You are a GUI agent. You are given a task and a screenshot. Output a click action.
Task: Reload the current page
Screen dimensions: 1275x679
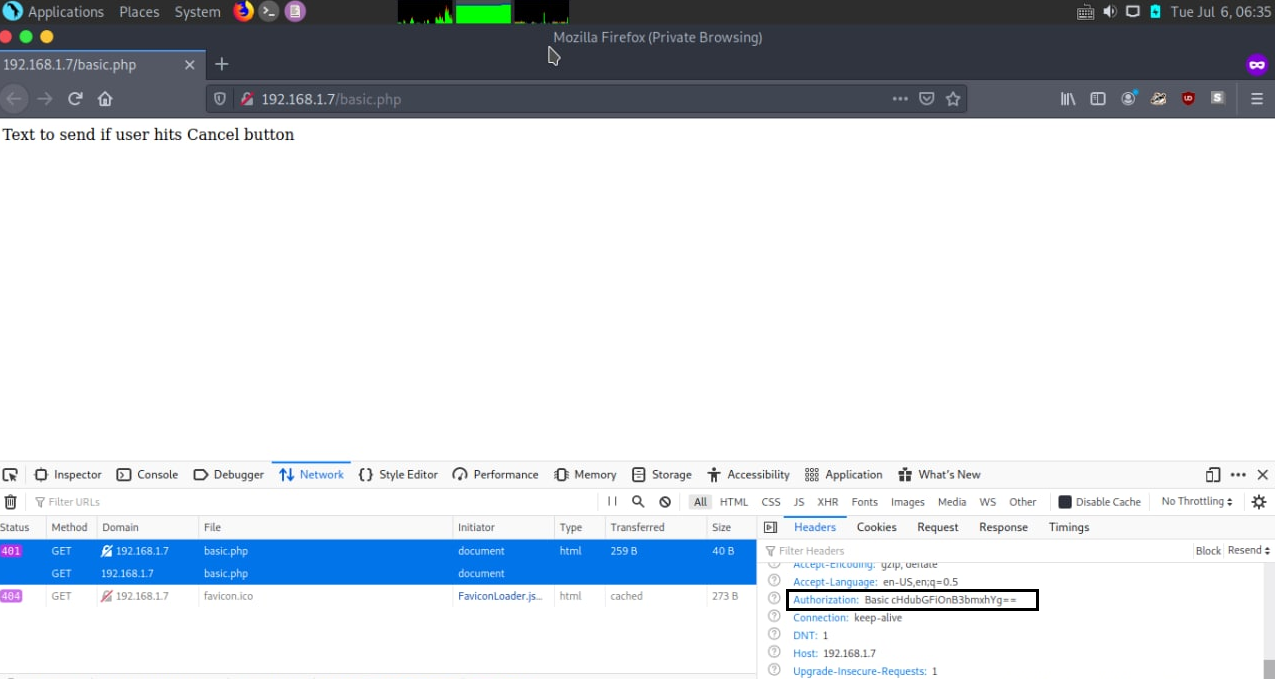(x=75, y=99)
